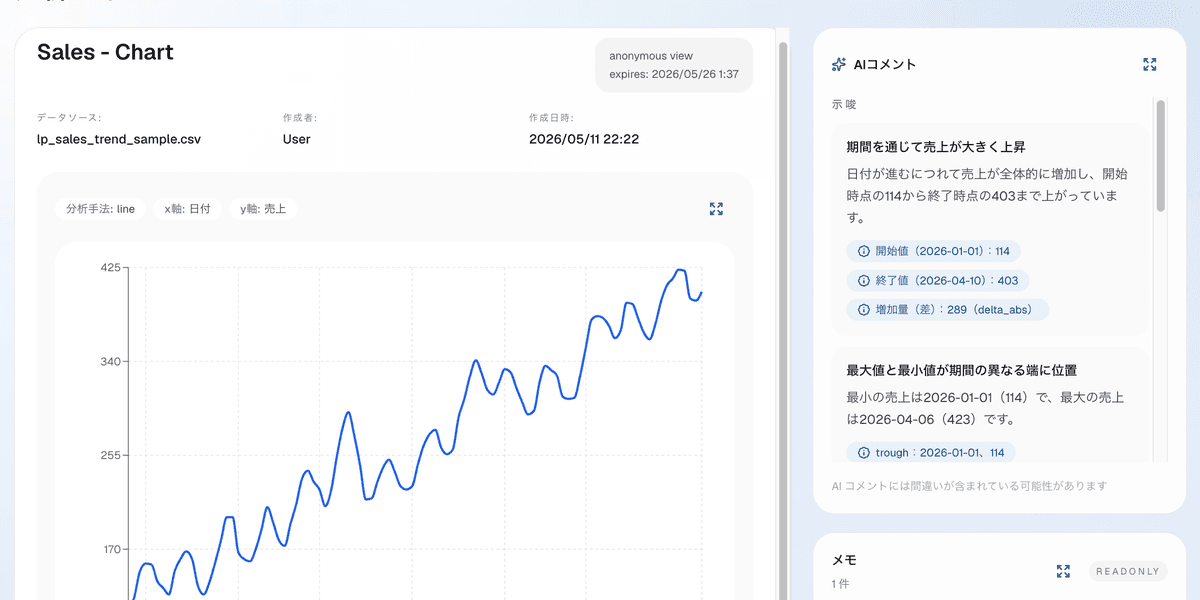Click the 1 件 memo count
The image size is (1200, 600).
pyautogui.click(x=840, y=584)
